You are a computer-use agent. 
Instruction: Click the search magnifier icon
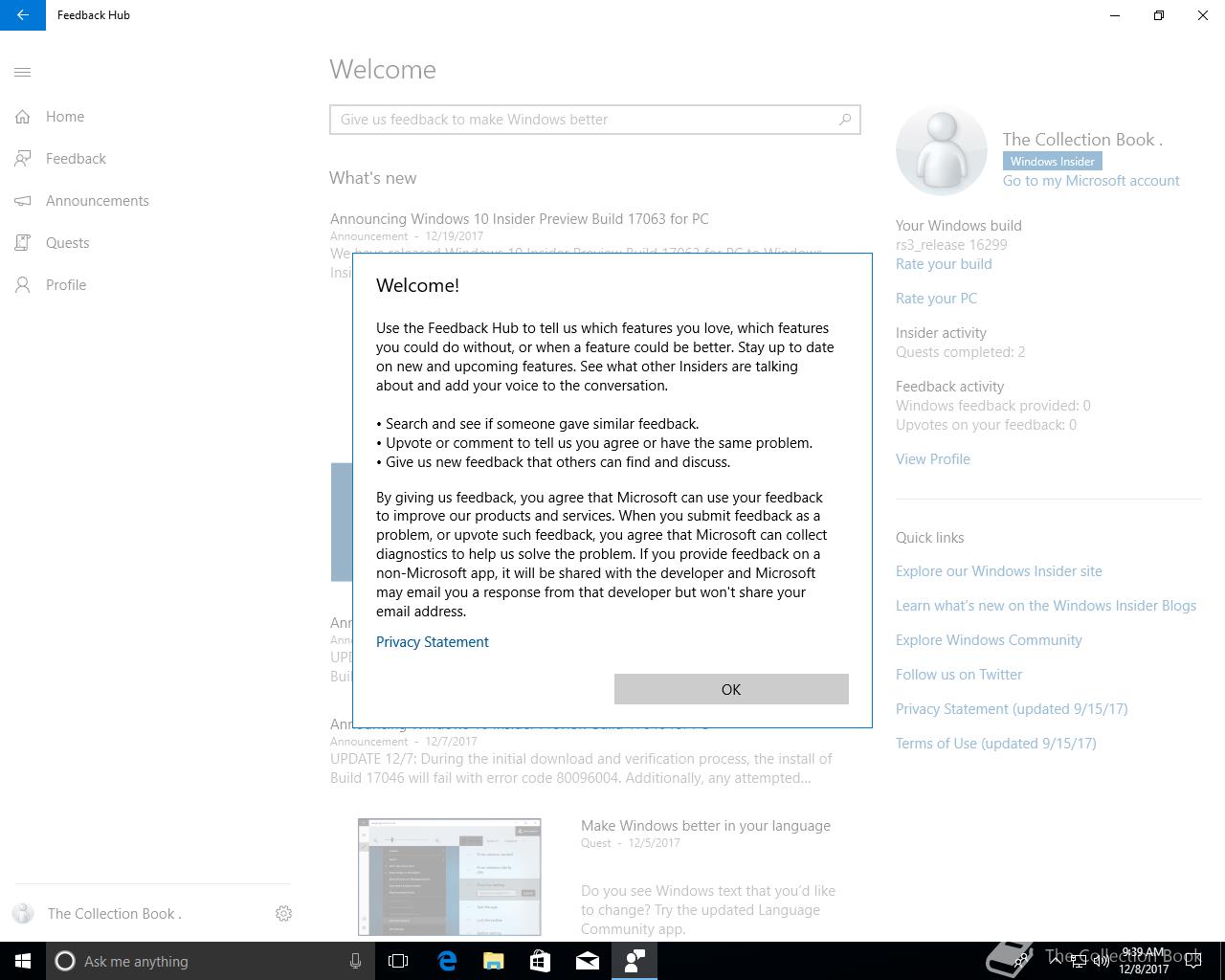[845, 120]
